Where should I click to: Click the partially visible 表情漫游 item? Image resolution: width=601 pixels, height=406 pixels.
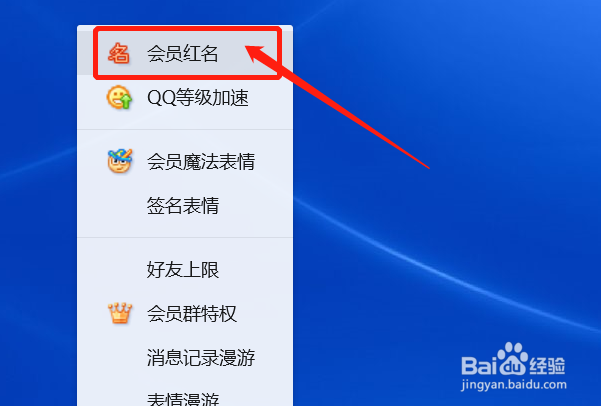(185, 398)
